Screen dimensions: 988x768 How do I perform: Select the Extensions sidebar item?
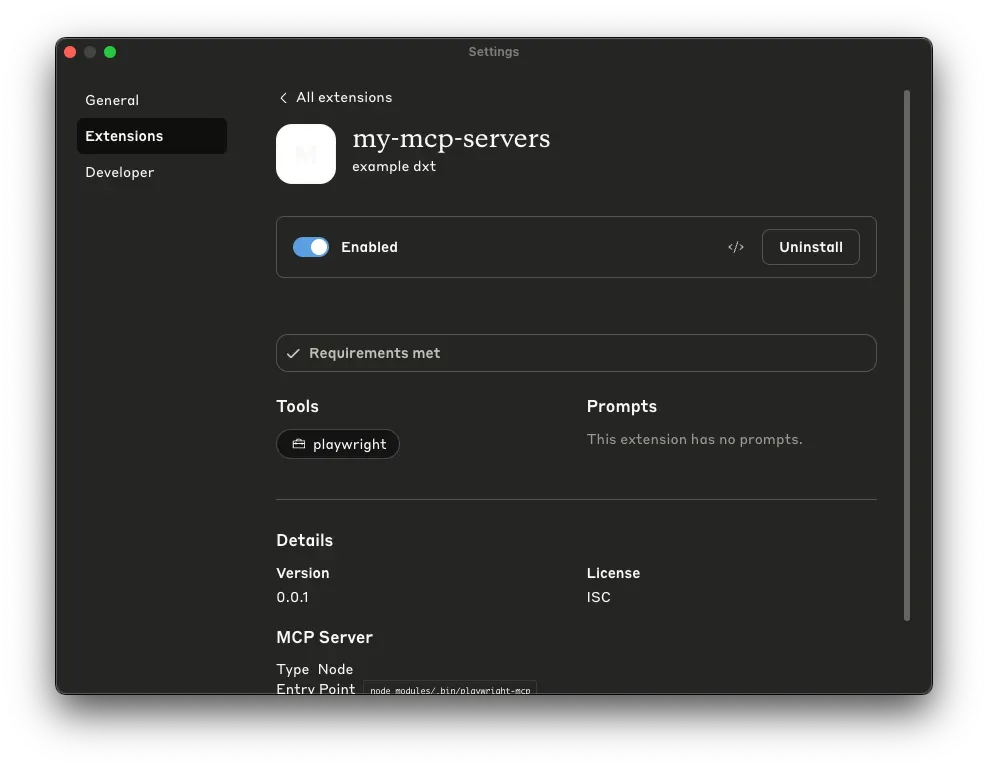click(x=152, y=136)
